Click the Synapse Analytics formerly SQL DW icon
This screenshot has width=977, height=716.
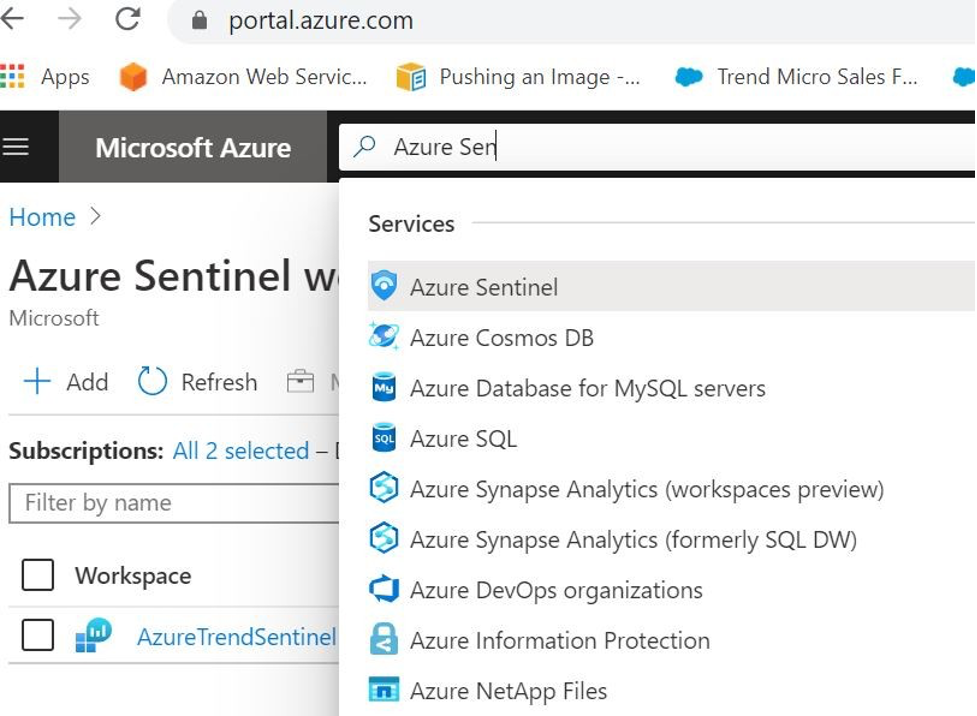coord(384,538)
